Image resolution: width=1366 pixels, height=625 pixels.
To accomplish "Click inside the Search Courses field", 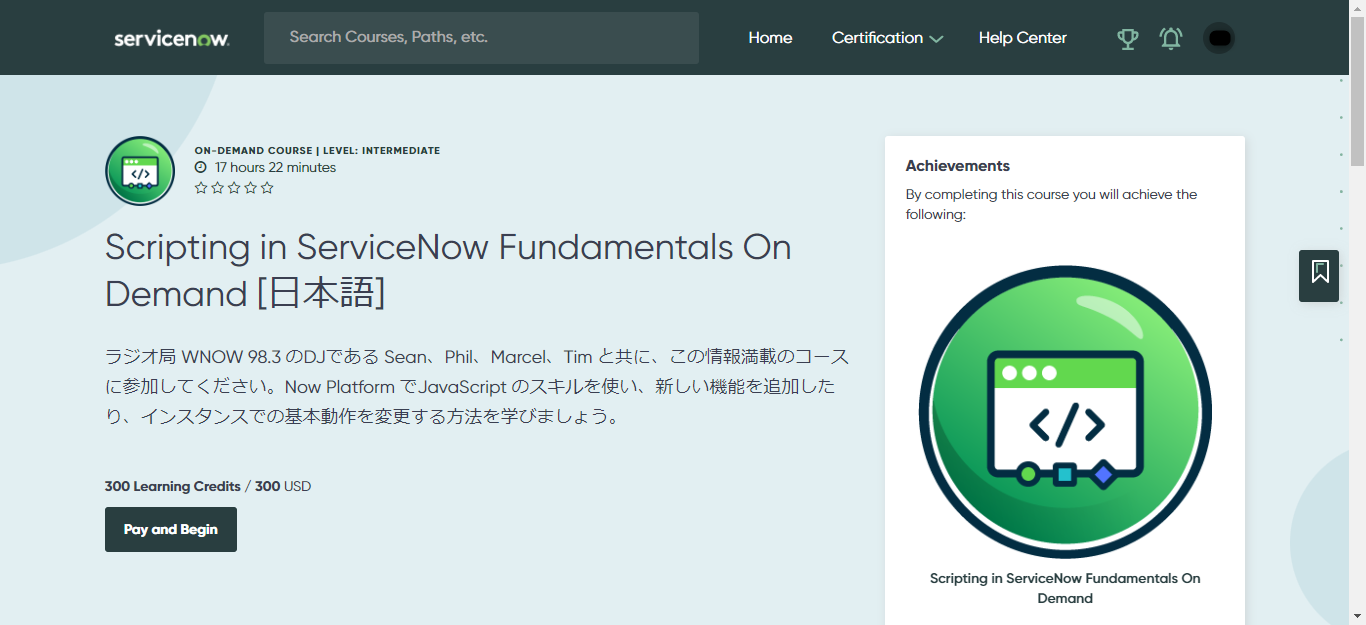I will tap(481, 37).
